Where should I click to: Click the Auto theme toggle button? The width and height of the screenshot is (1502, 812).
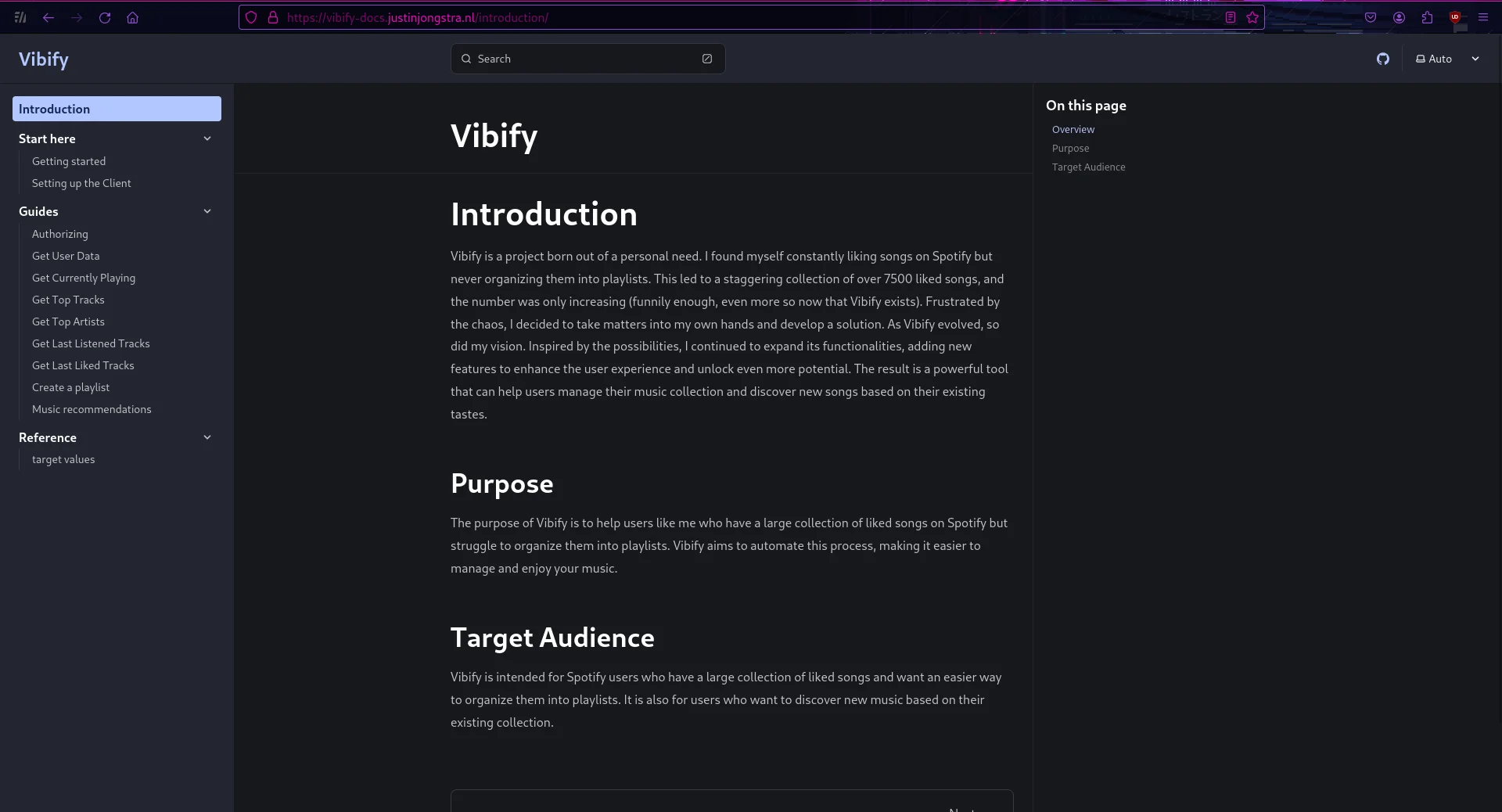click(1434, 59)
